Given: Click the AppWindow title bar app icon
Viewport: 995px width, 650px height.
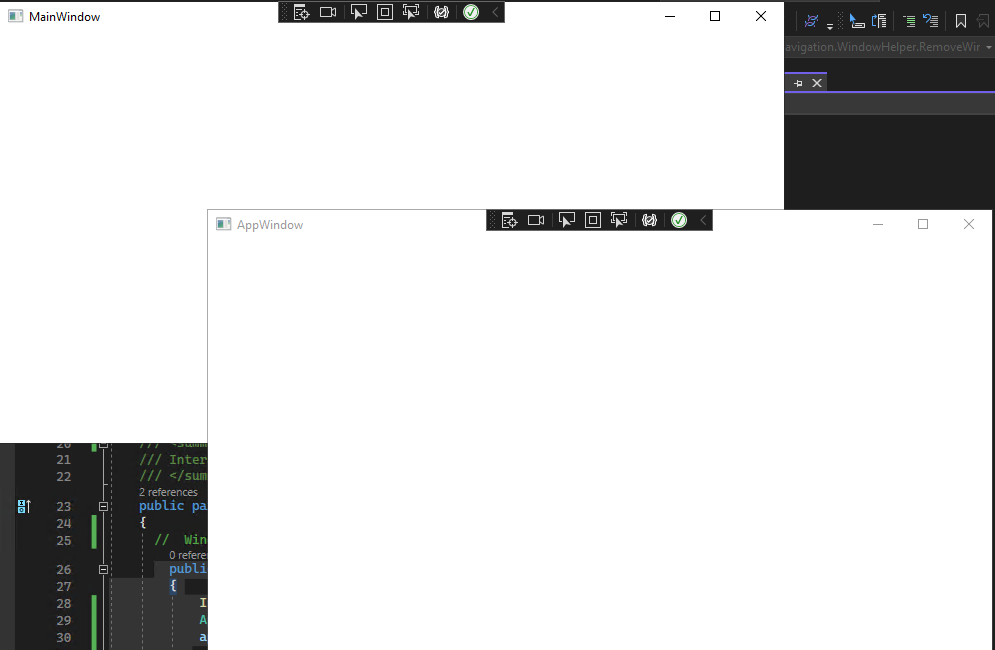Looking at the screenshot, I should coord(223,224).
